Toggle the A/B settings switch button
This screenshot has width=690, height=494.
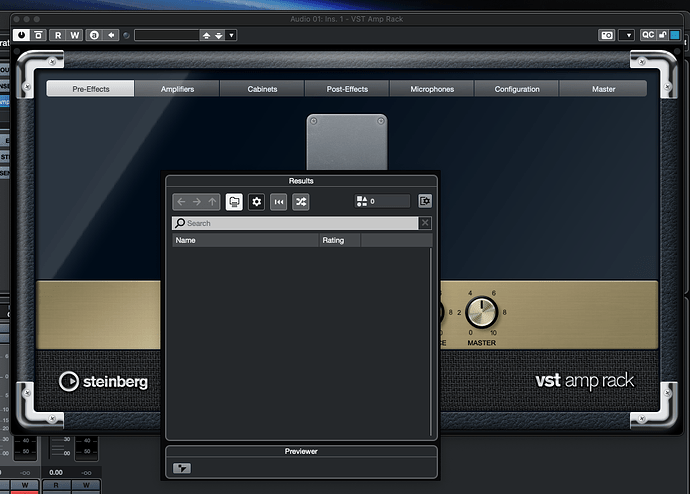coord(94,35)
